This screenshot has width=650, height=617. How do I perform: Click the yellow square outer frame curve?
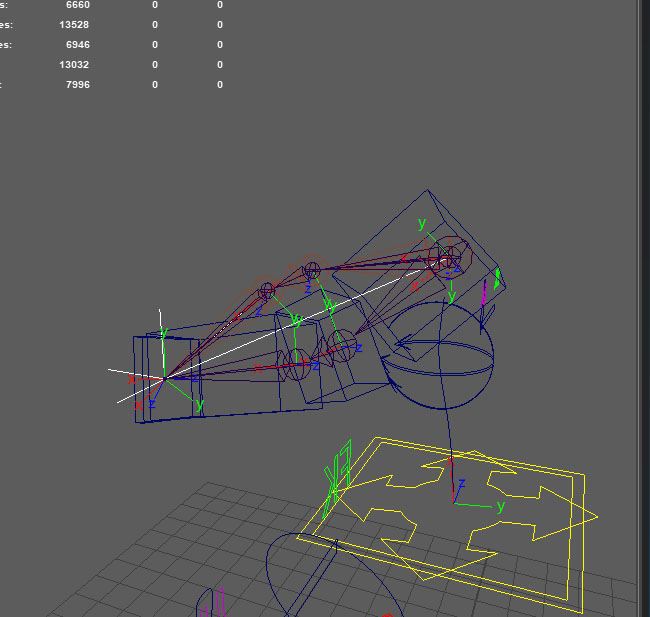[577, 543]
